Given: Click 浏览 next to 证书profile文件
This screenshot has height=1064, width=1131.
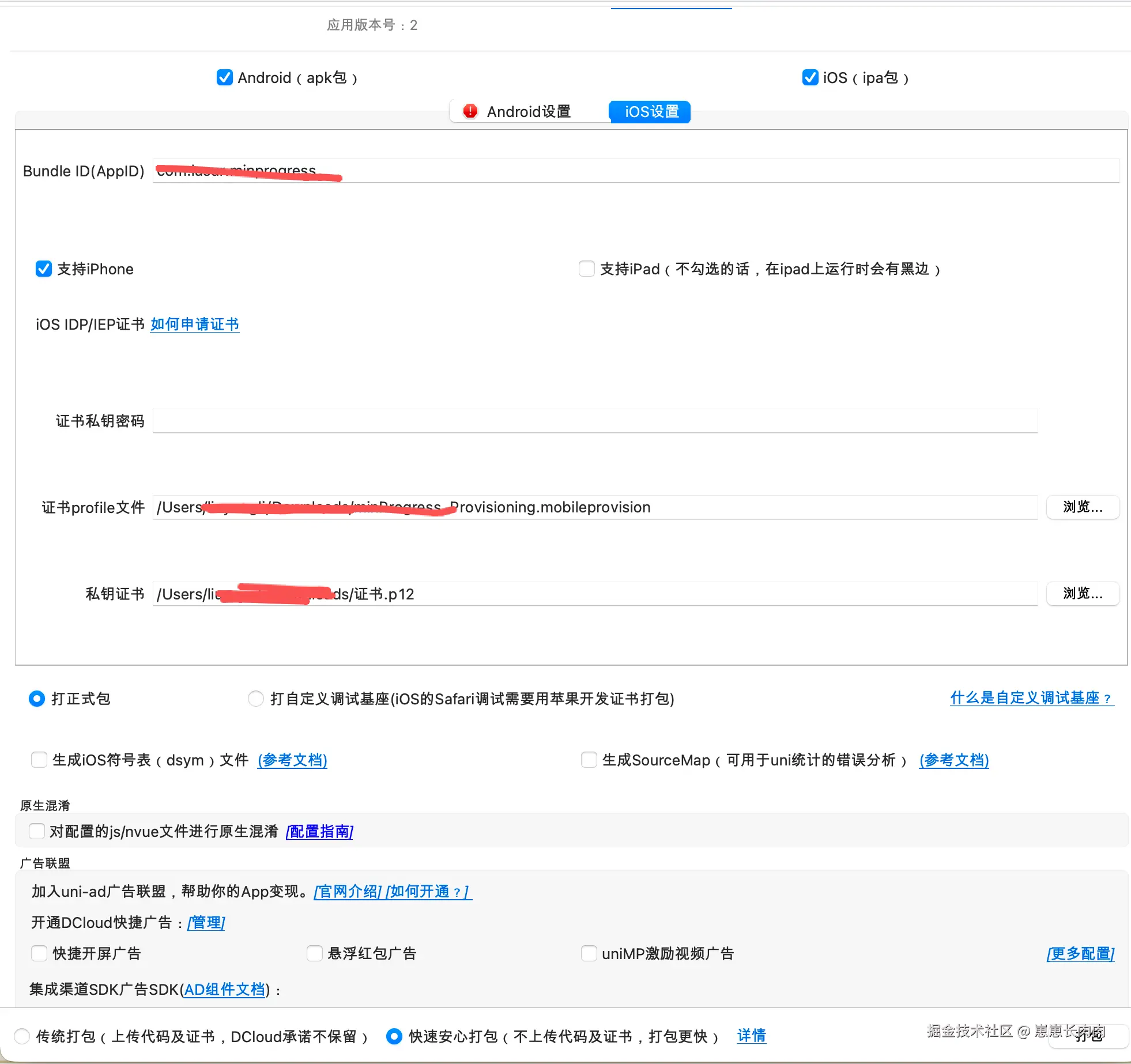Looking at the screenshot, I should [1082, 507].
